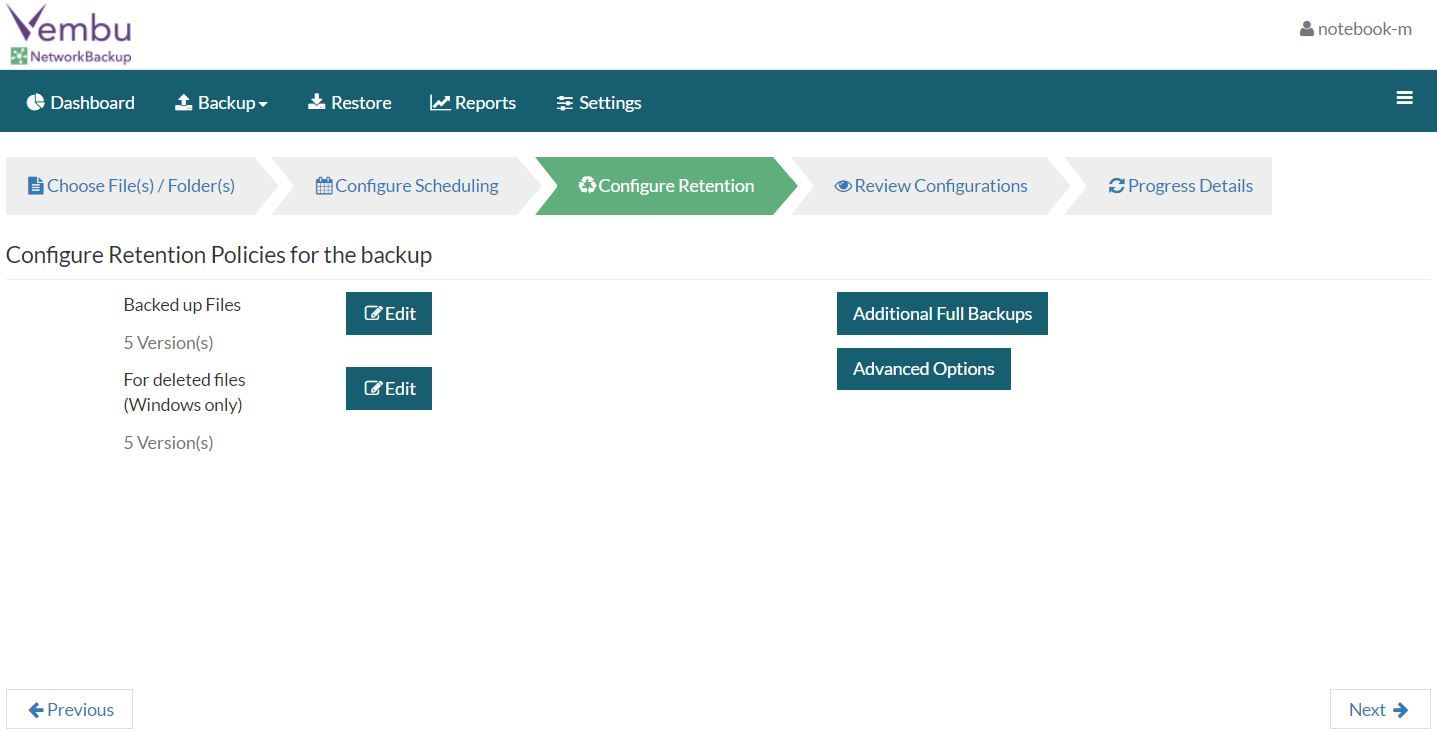Open Advanced Options for retention

pyautogui.click(x=922, y=368)
